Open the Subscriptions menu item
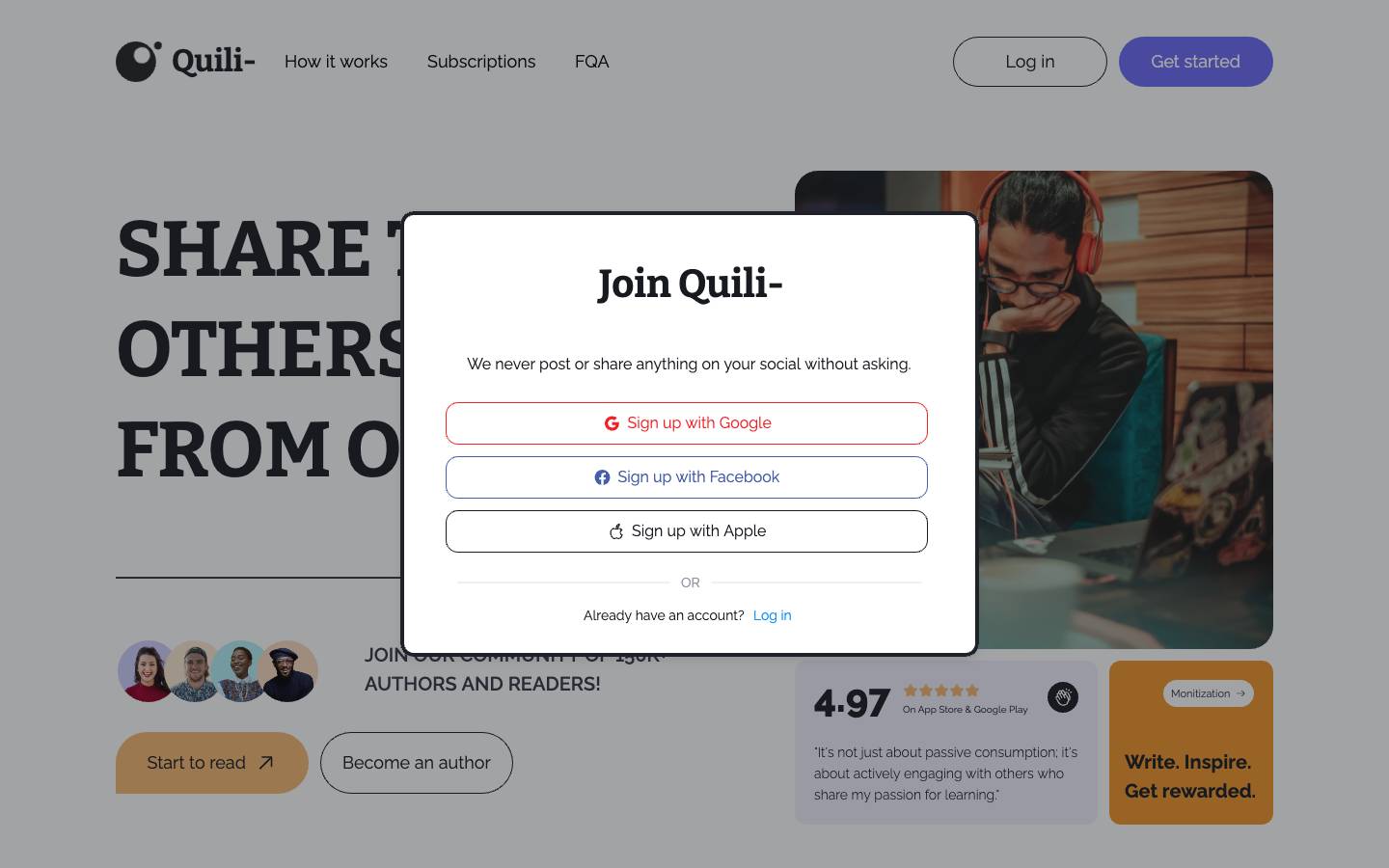 (481, 62)
